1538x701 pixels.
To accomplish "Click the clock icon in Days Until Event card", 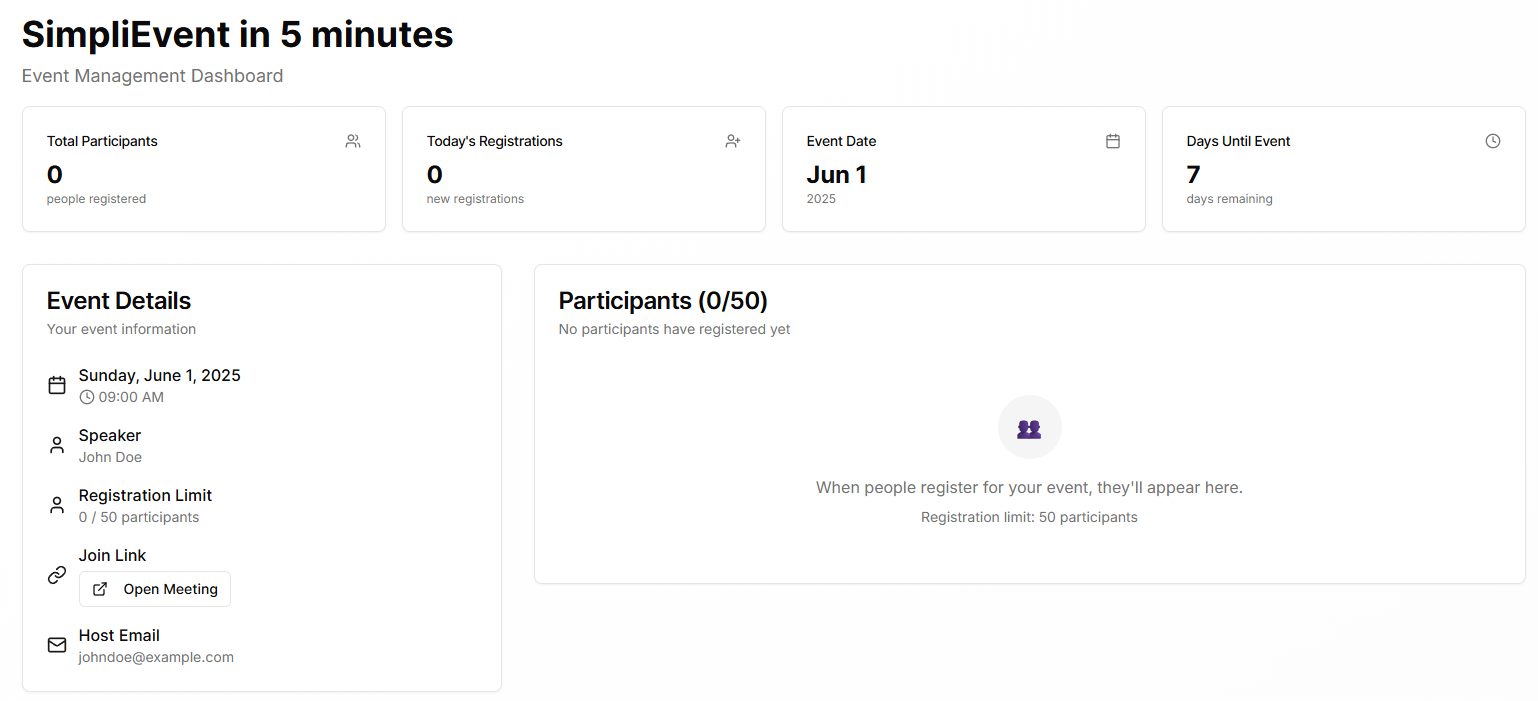I will click(x=1493, y=141).
